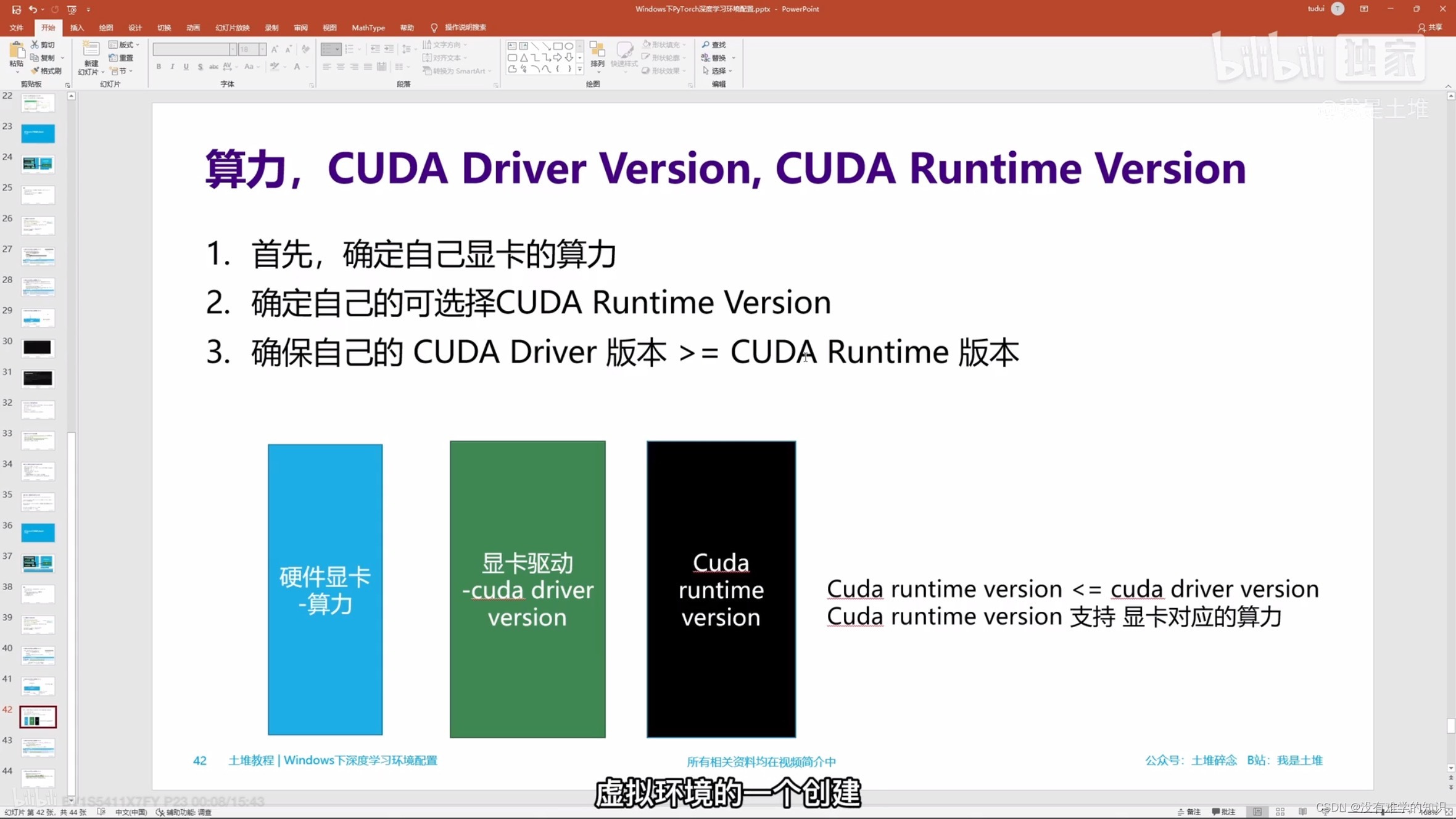This screenshot has width=1456, height=819.
Task: Switch to the MathType tab
Action: point(368,28)
